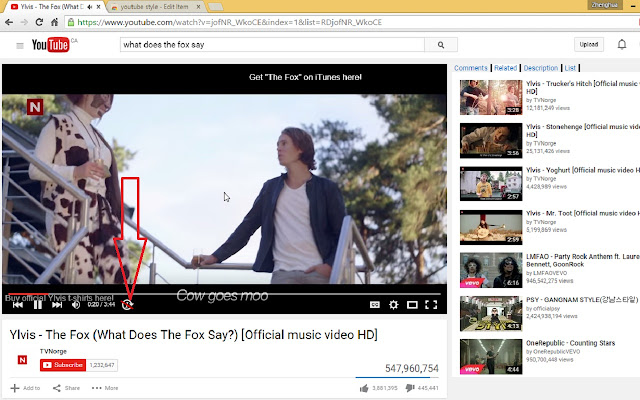
Task: Click 'by LMFAOVEVO' channel text
Action: point(547,273)
